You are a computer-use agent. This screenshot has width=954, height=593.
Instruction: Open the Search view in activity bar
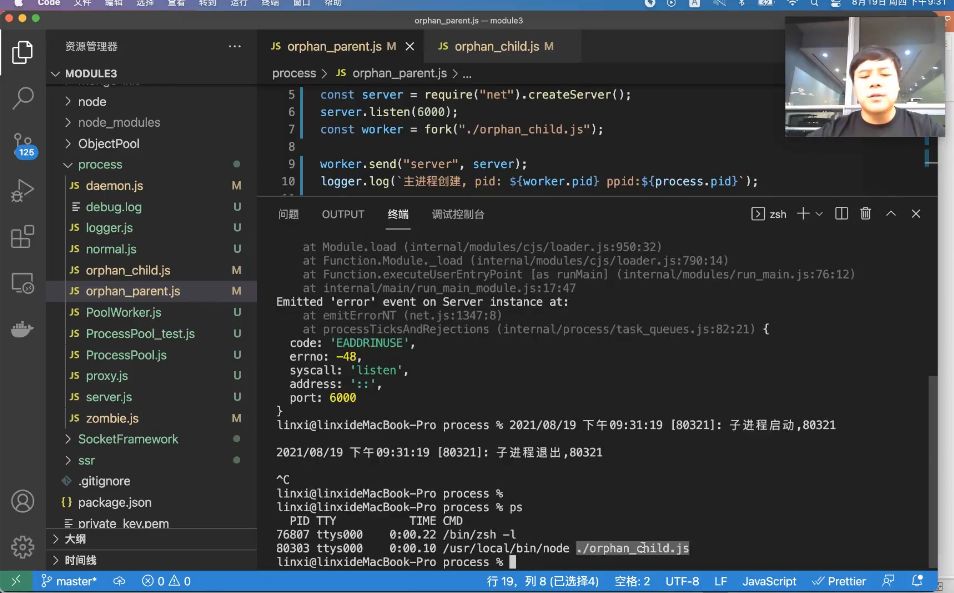(x=23, y=97)
